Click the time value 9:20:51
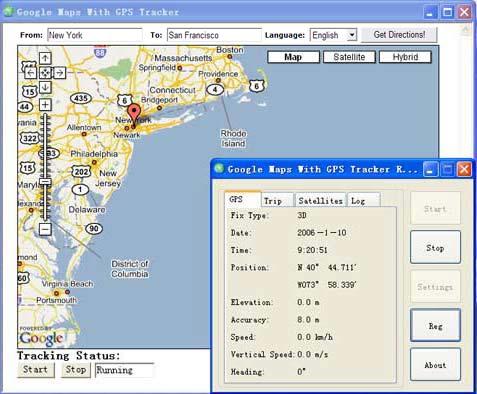Image resolution: width=477 pixels, height=394 pixels. tap(312, 250)
